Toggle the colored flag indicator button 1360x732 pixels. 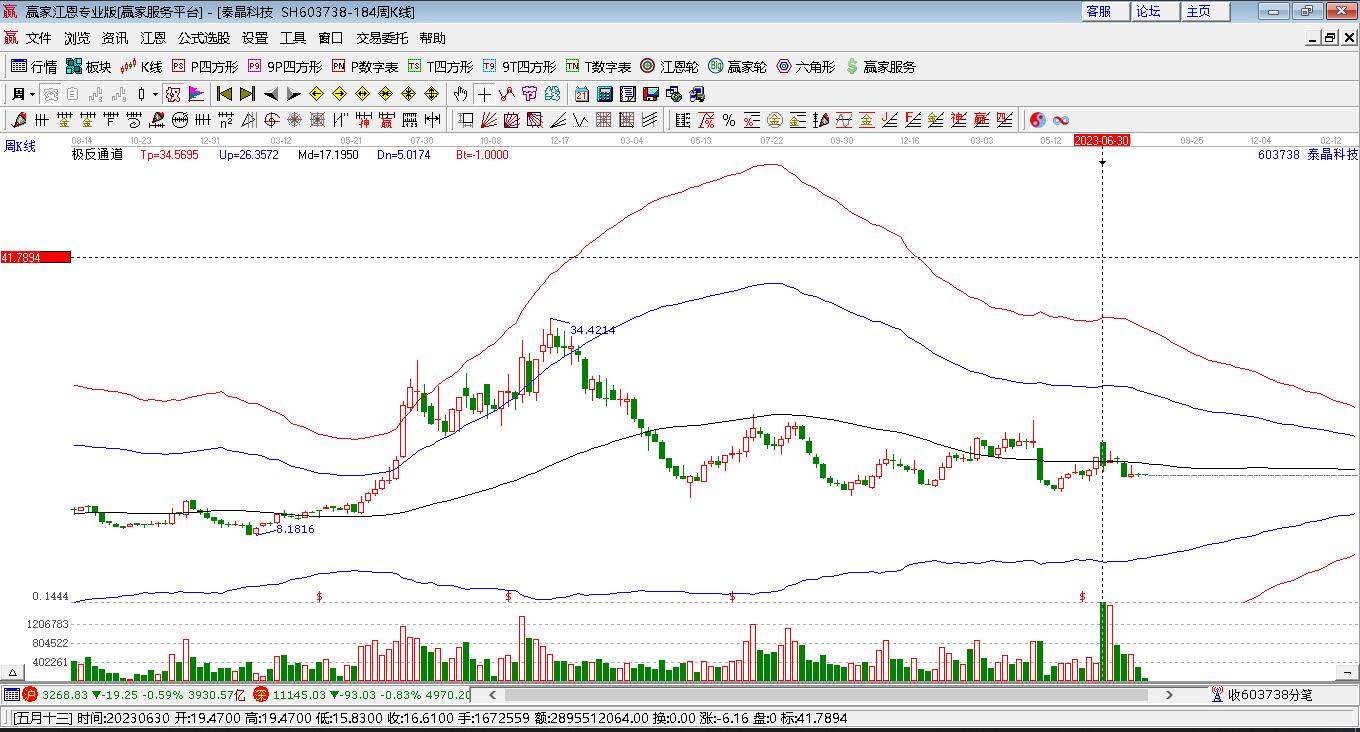196,94
